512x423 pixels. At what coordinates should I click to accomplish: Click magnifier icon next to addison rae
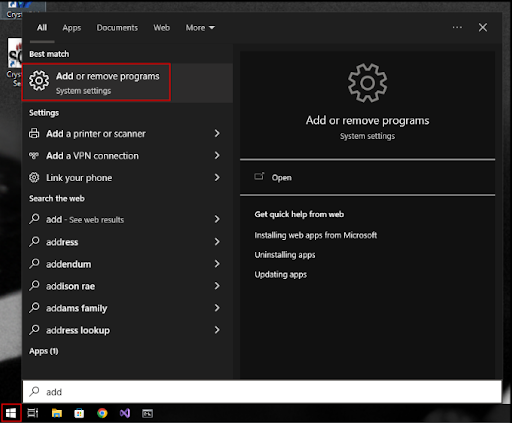(x=34, y=285)
